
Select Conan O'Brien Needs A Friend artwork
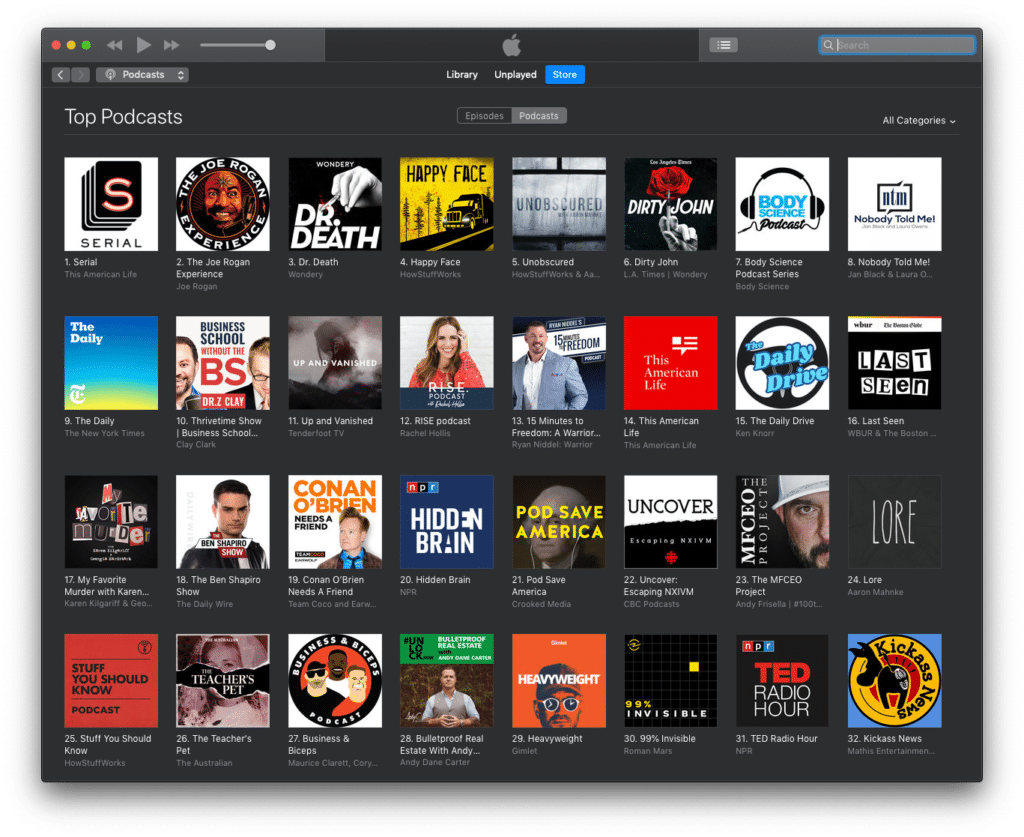[x=335, y=522]
